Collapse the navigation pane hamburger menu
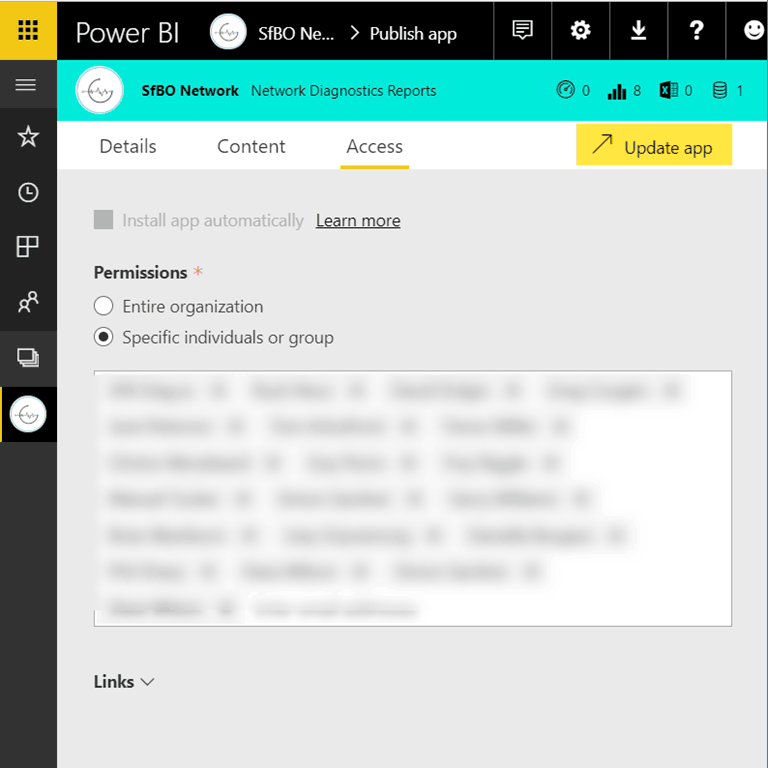Viewport: 768px width, 768px height. (27, 86)
